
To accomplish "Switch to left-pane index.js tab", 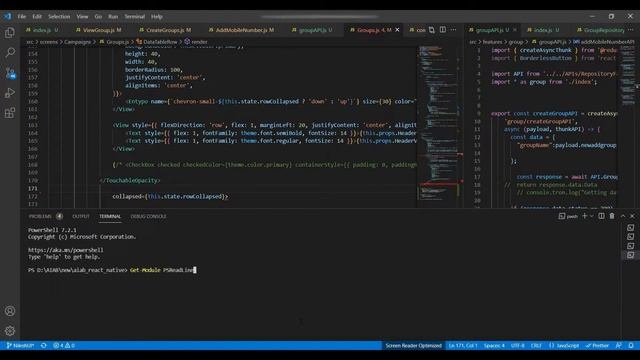I will (42, 30).
